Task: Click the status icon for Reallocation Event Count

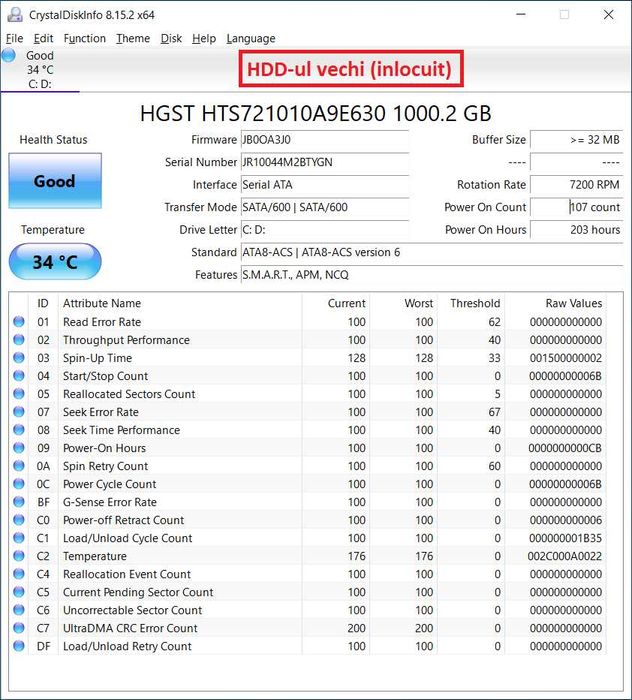Action: (x=19, y=574)
